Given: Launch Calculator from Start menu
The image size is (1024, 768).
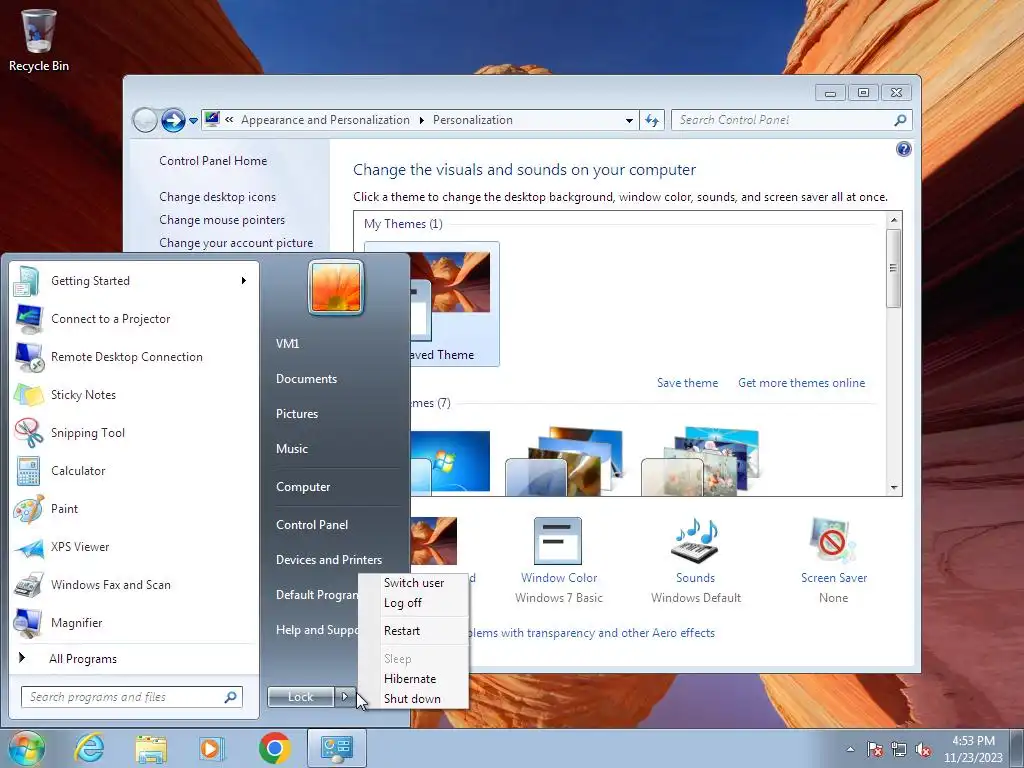Looking at the screenshot, I should [x=134, y=471].
